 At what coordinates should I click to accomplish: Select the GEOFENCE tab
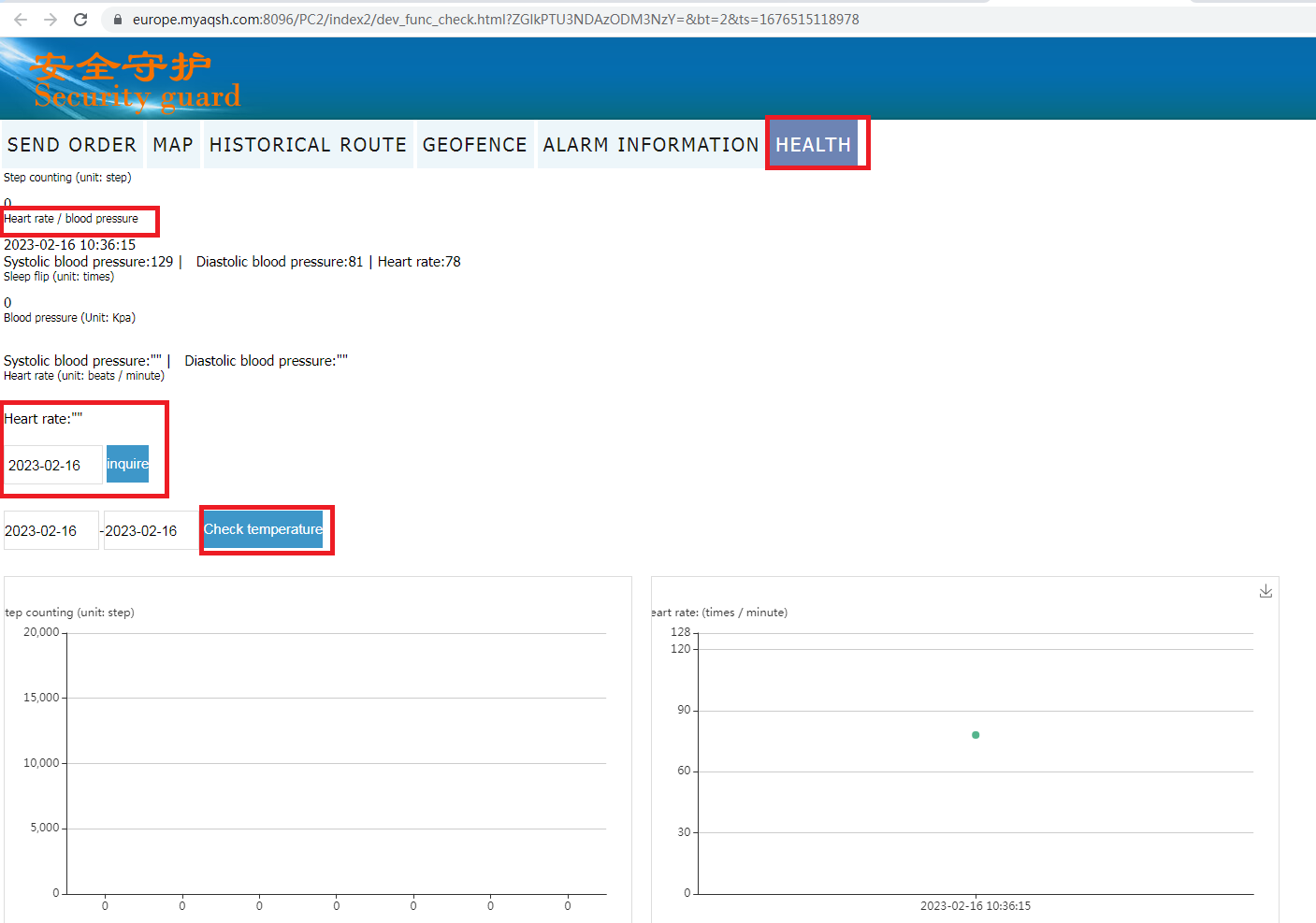point(475,145)
